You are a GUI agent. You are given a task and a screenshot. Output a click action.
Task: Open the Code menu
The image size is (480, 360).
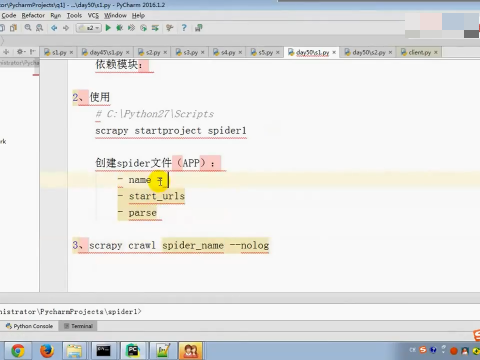(9, 15)
